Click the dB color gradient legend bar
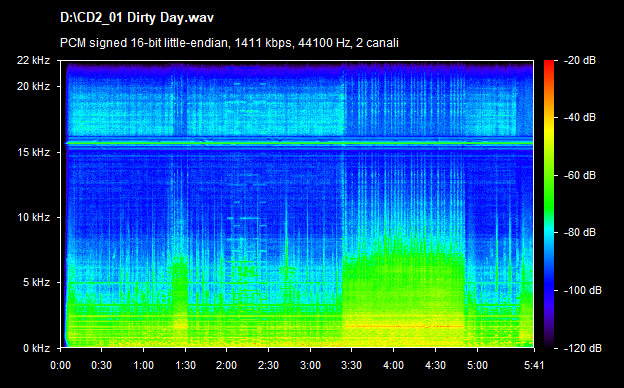The image size is (624, 388). coord(549,205)
